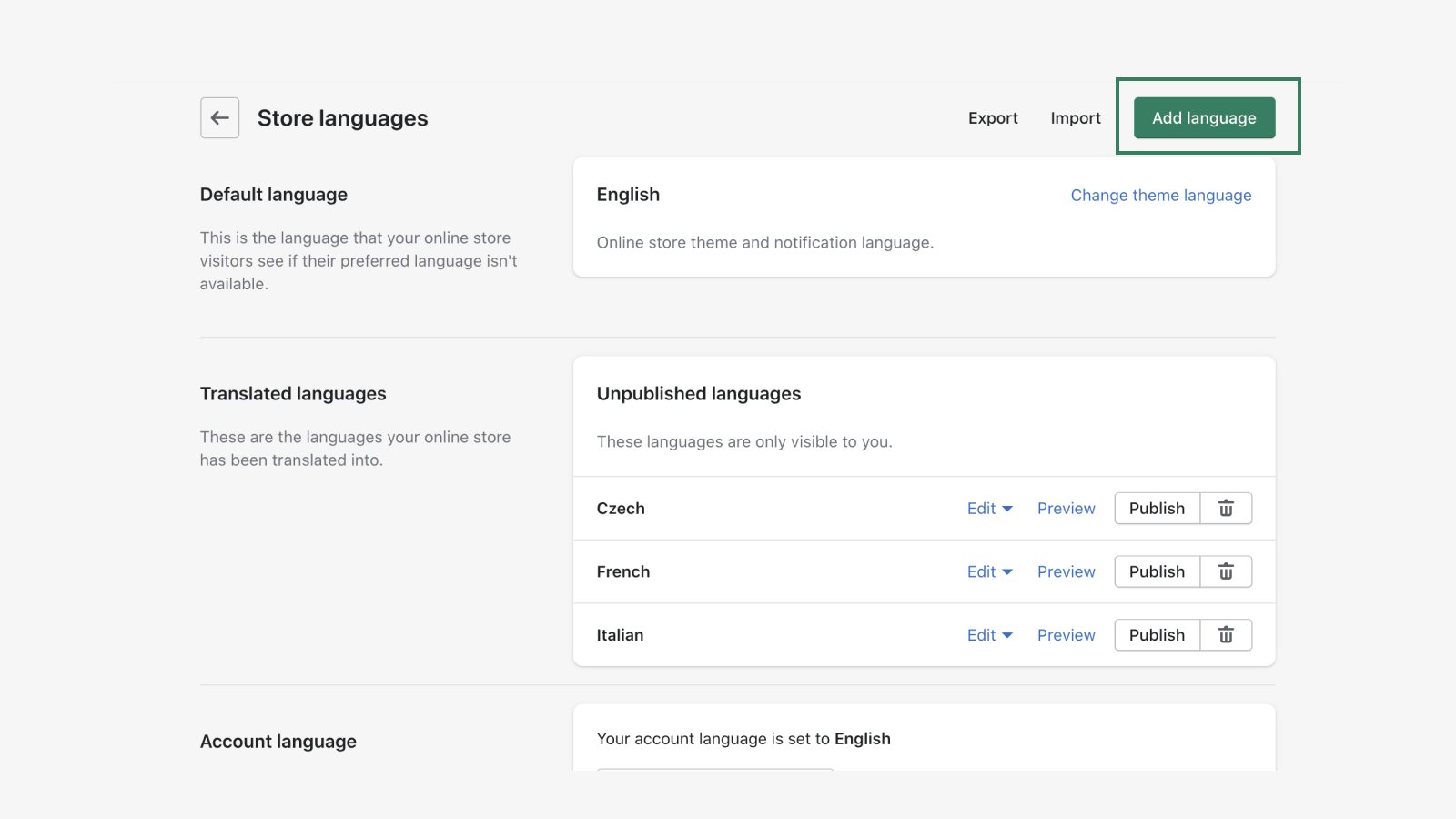Click 'Your account language is set to English' text

point(743,739)
